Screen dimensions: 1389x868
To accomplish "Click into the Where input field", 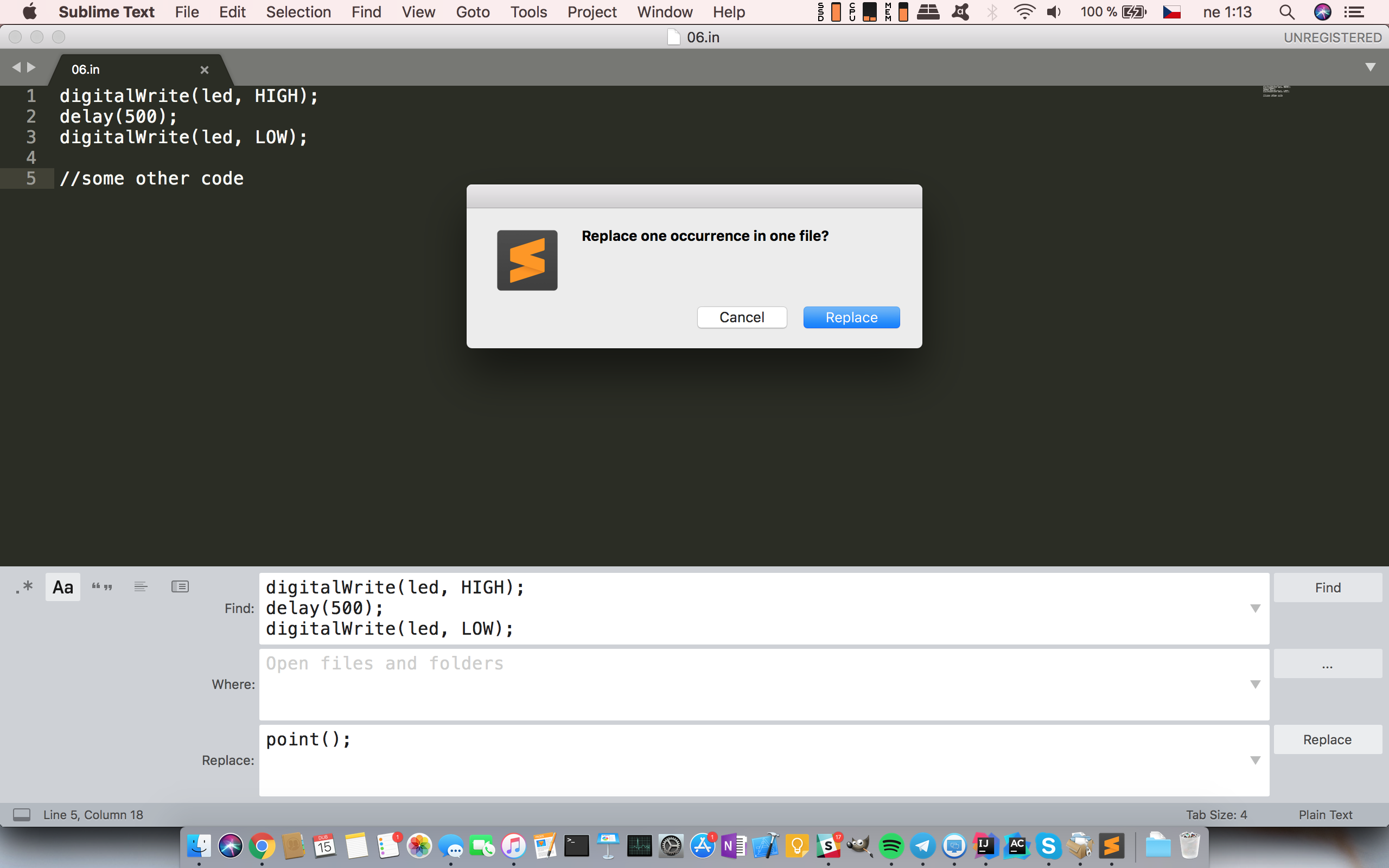I will [x=746, y=684].
